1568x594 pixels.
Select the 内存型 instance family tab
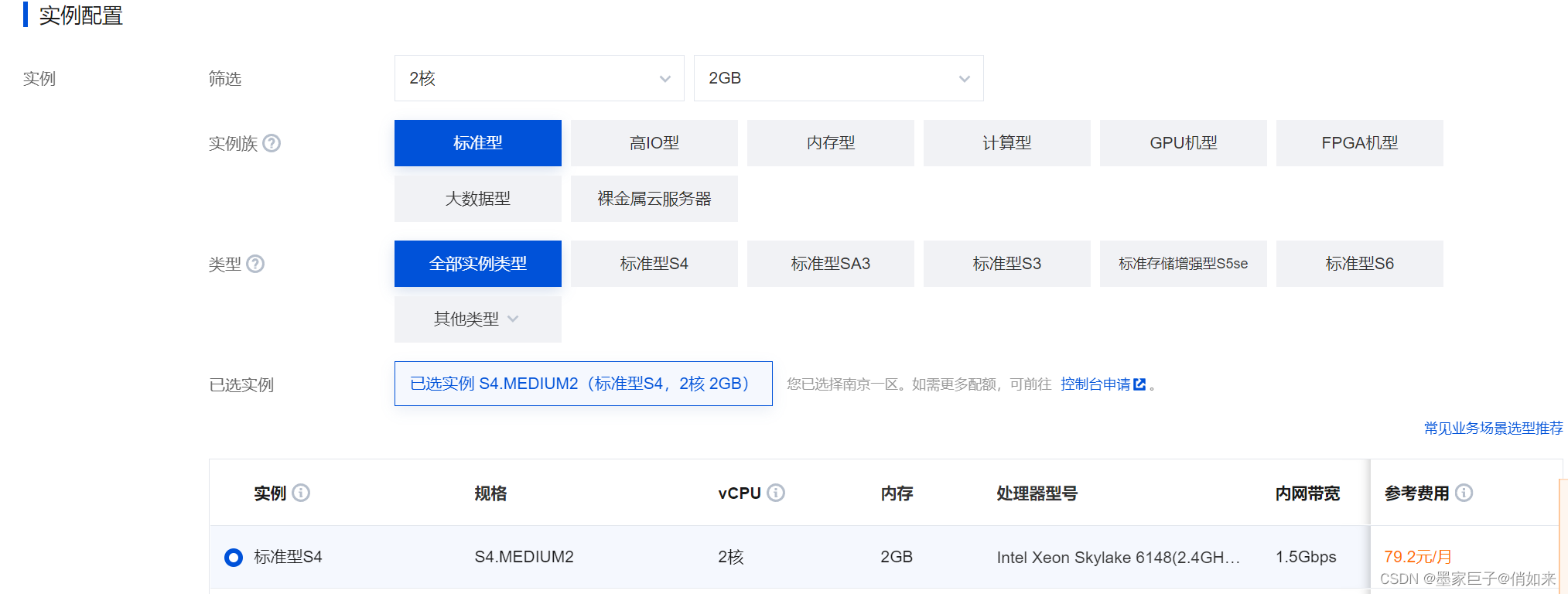pos(830,143)
